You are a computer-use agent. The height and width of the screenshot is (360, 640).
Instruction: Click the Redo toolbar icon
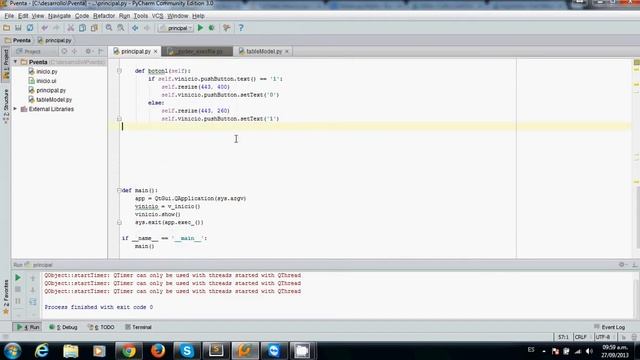pos(56,28)
